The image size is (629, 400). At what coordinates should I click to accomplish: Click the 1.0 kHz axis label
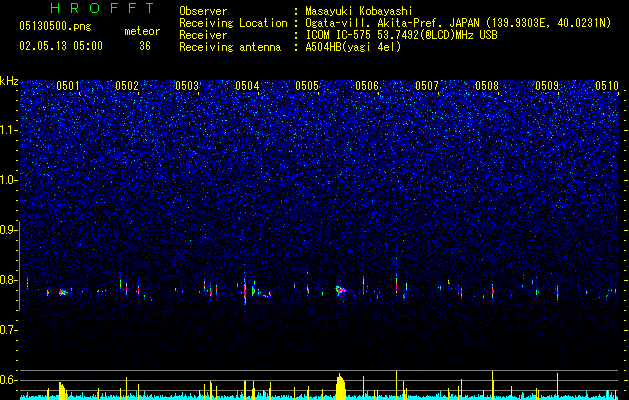coord(9,180)
